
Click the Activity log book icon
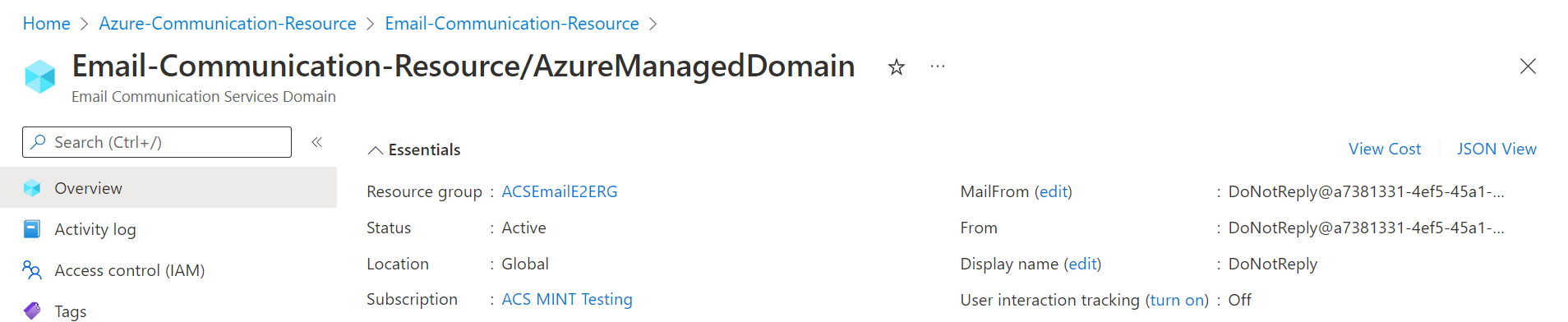pyautogui.click(x=32, y=229)
